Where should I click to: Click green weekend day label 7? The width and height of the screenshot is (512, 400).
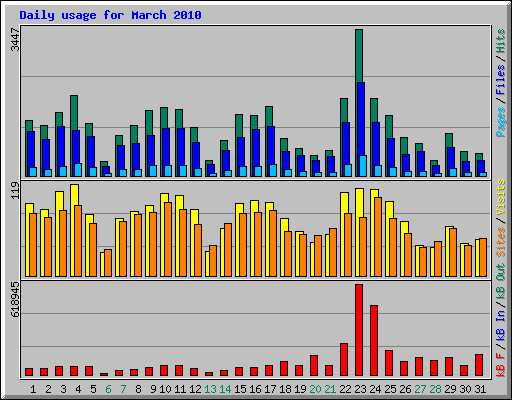(x=123, y=389)
